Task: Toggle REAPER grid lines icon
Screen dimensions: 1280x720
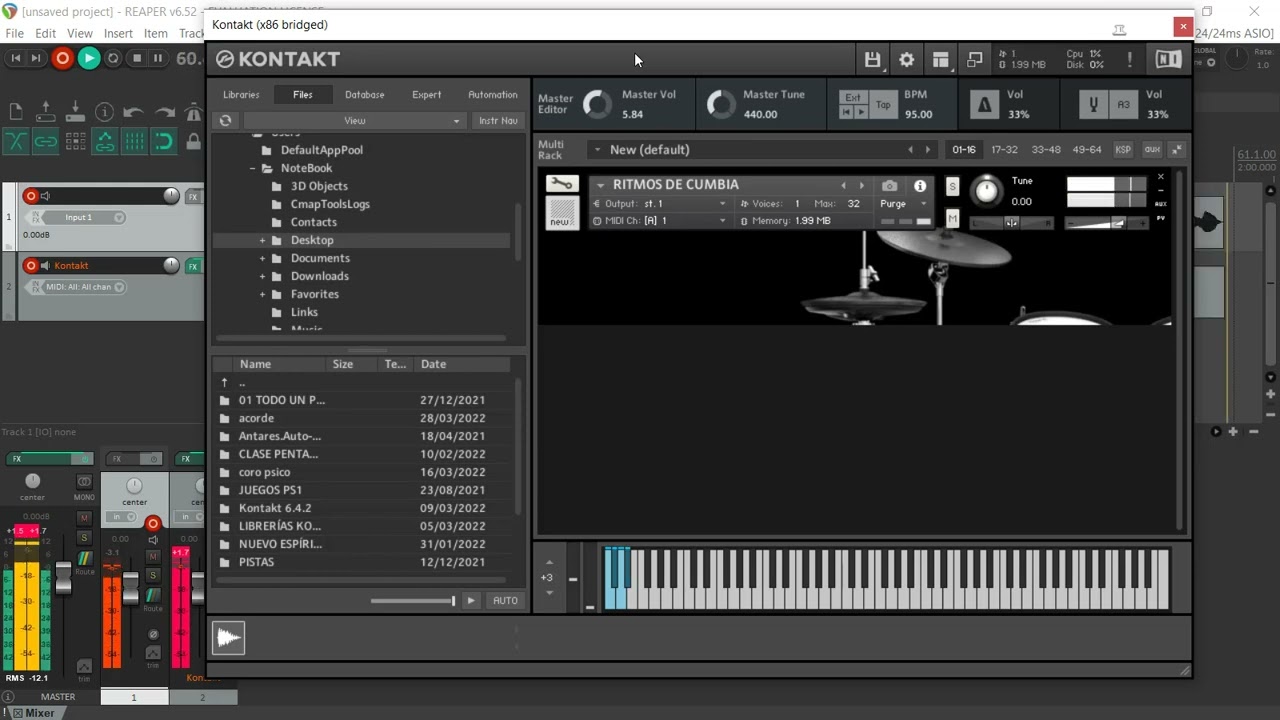Action: point(134,142)
